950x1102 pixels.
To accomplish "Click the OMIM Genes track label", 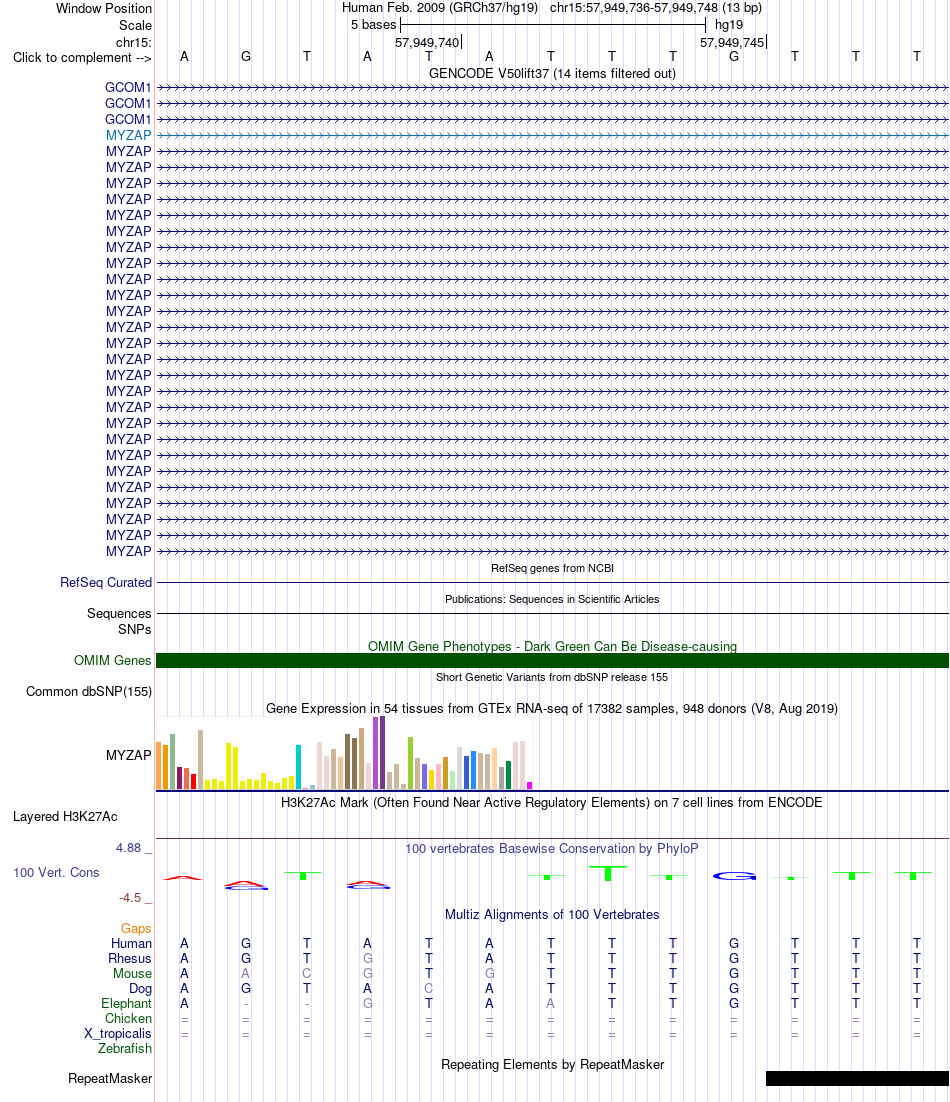I will coord(112,660).
